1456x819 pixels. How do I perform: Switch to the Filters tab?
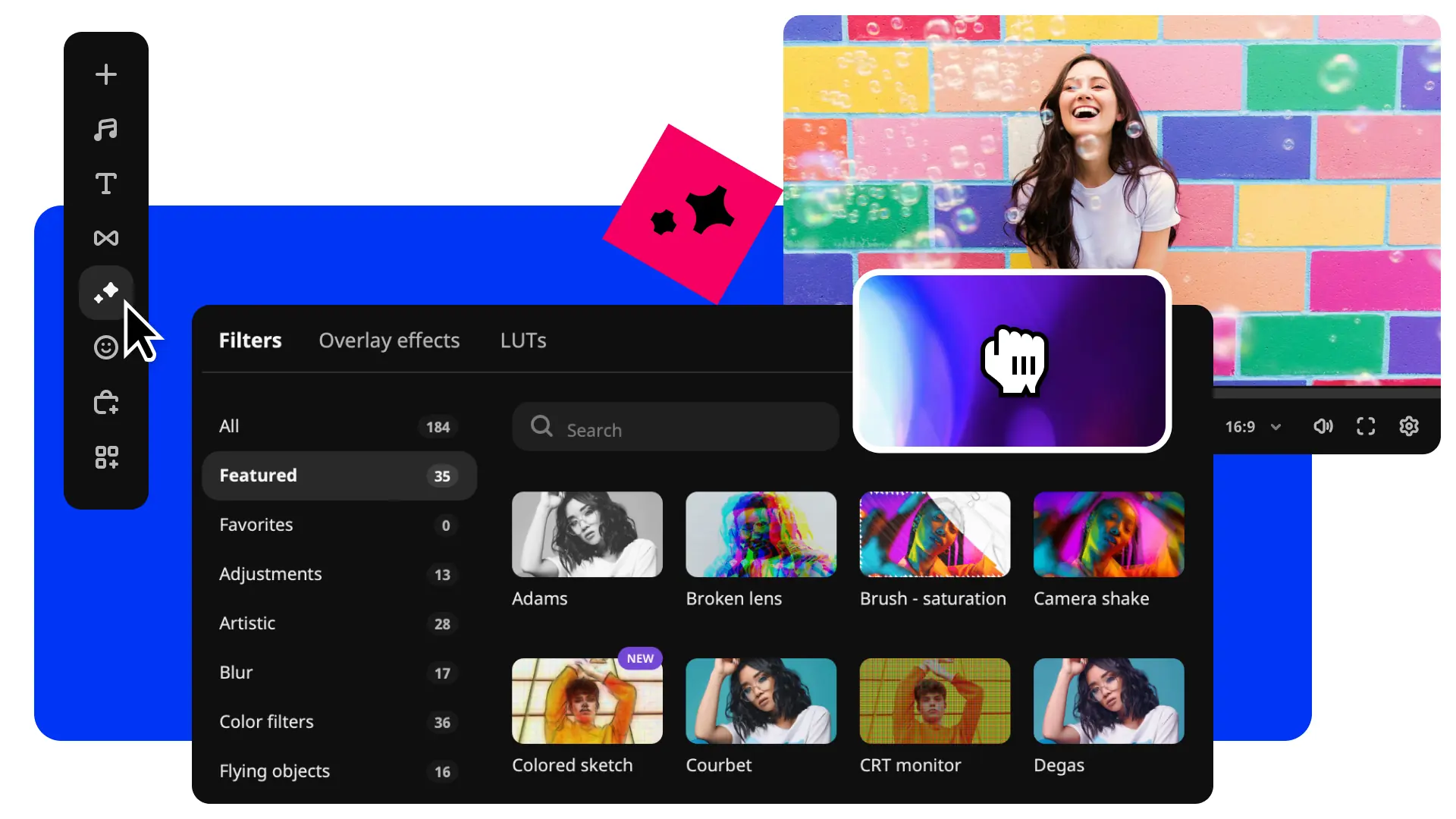250,340
